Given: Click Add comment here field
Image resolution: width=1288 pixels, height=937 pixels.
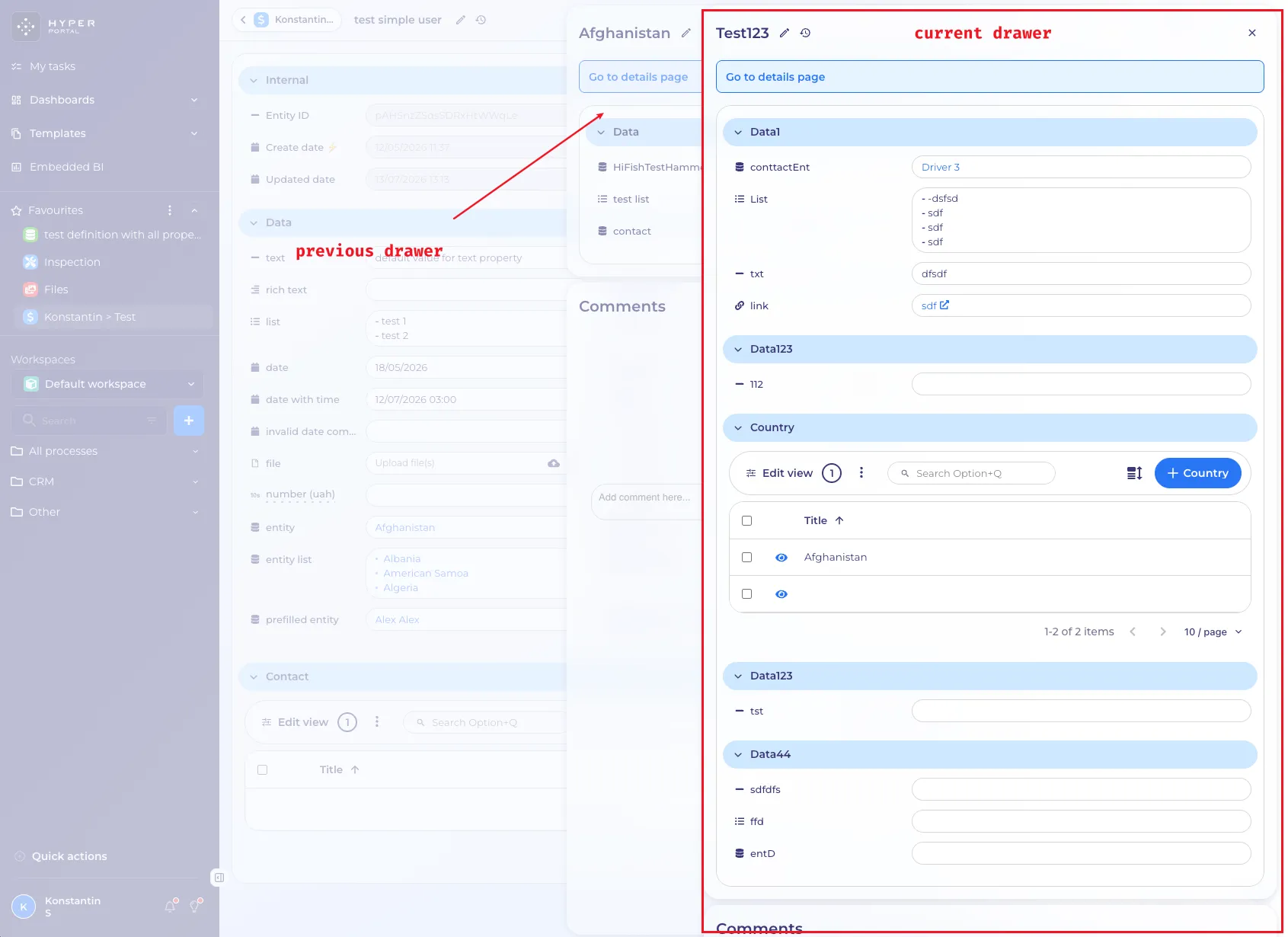Looking at the screenshot, I should click(647, 503).
